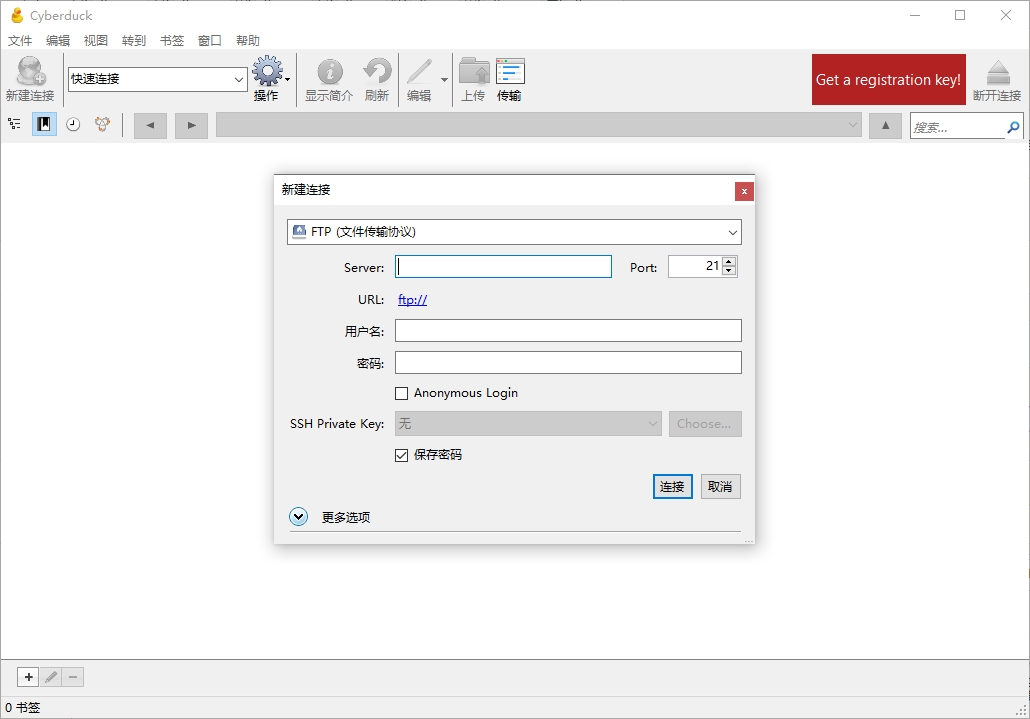Viewport: 1030px width, 719px height.
Task: Click the 断开连接 eject icon
Action: point(997,72)
